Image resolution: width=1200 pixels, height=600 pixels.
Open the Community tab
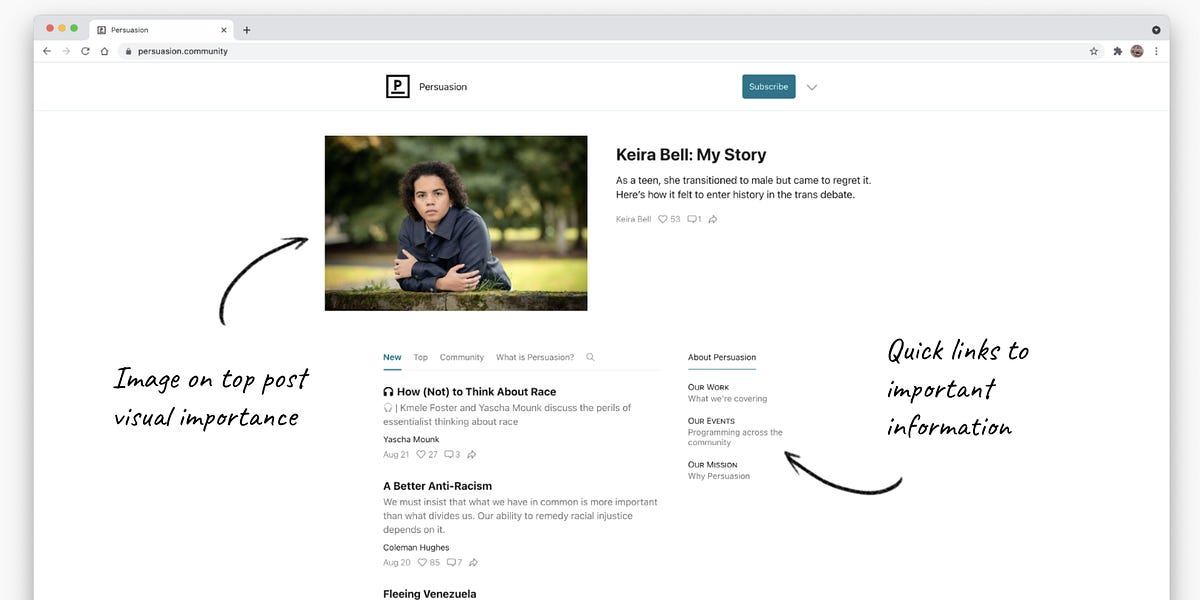(461, 357)
